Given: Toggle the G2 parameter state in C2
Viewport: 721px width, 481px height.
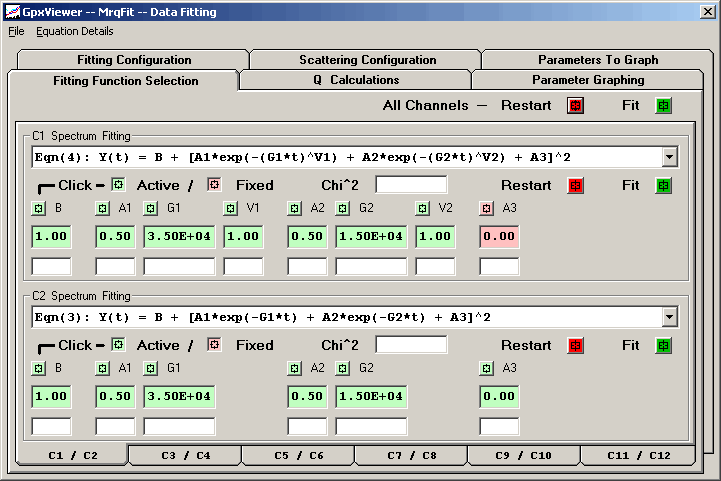Looking at the screenshot, I should [x=343, y=368].
